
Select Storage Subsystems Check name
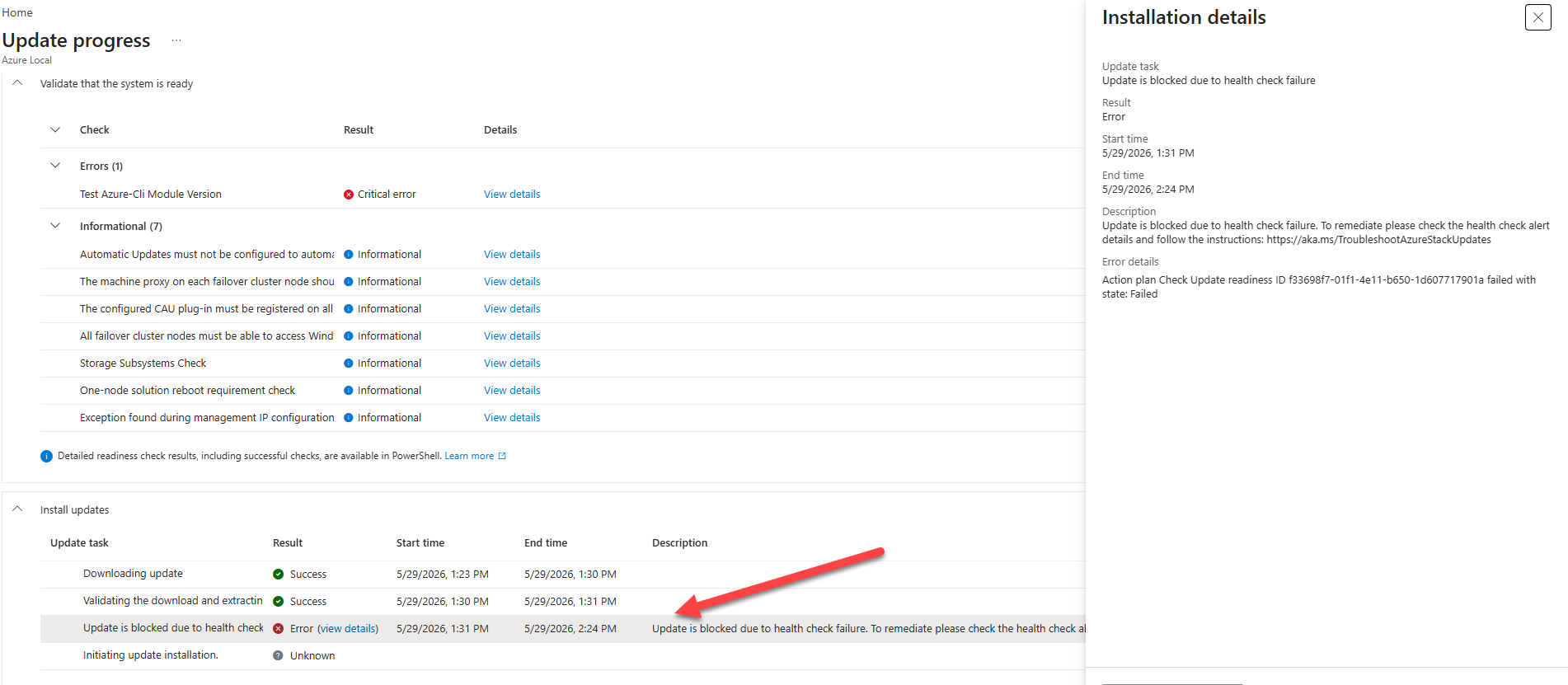143,364
